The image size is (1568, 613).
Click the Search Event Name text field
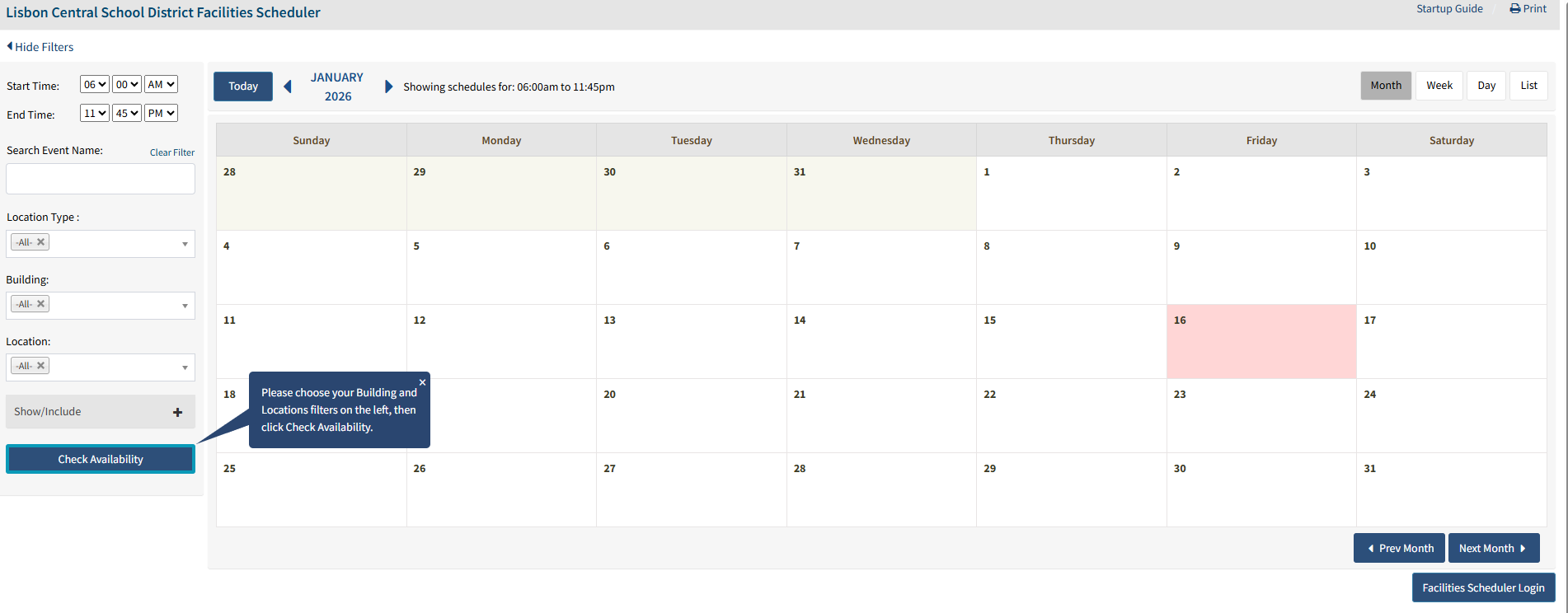tap(101, 179)
